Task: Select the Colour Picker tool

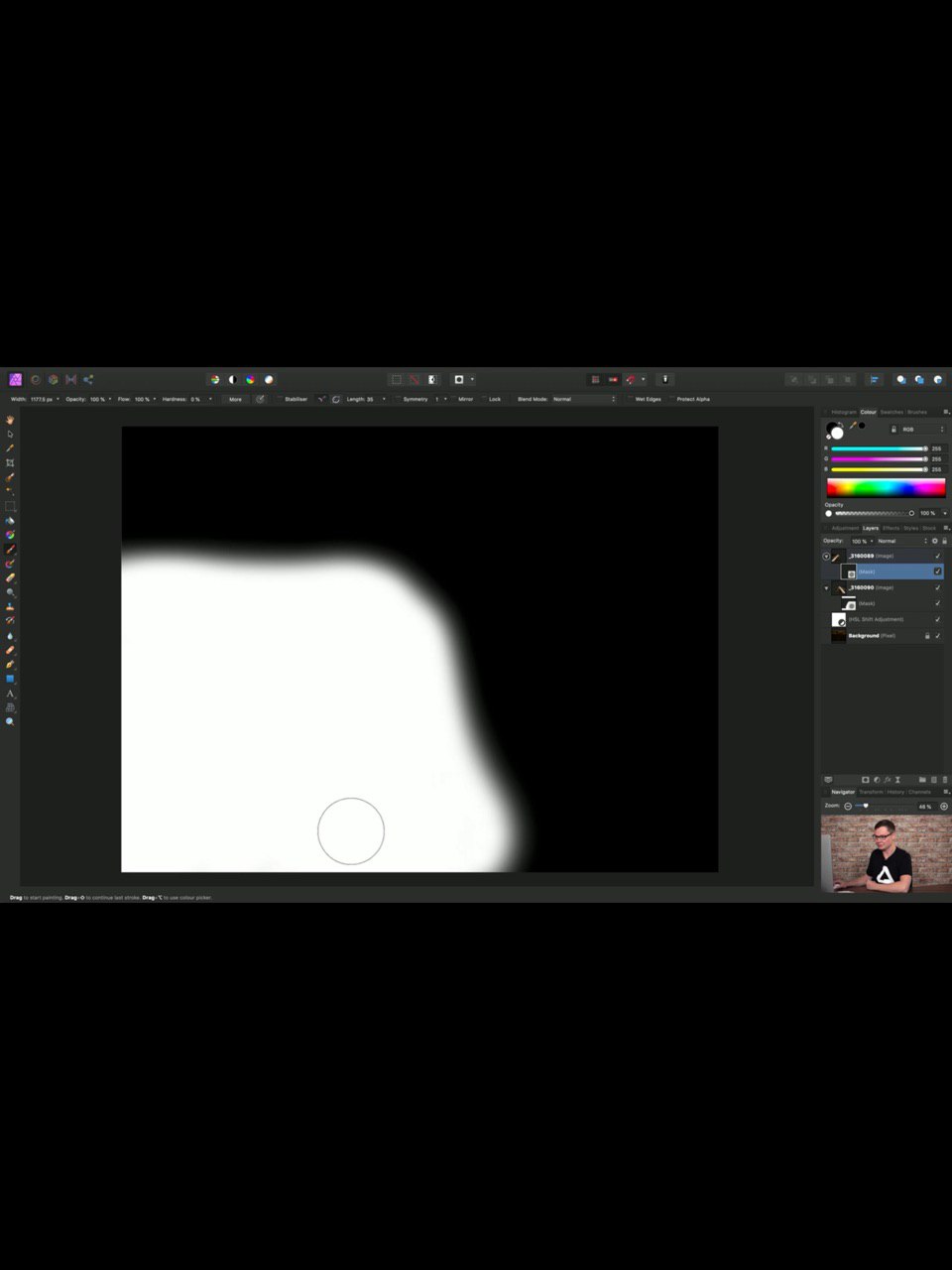Action: (10, 448)
